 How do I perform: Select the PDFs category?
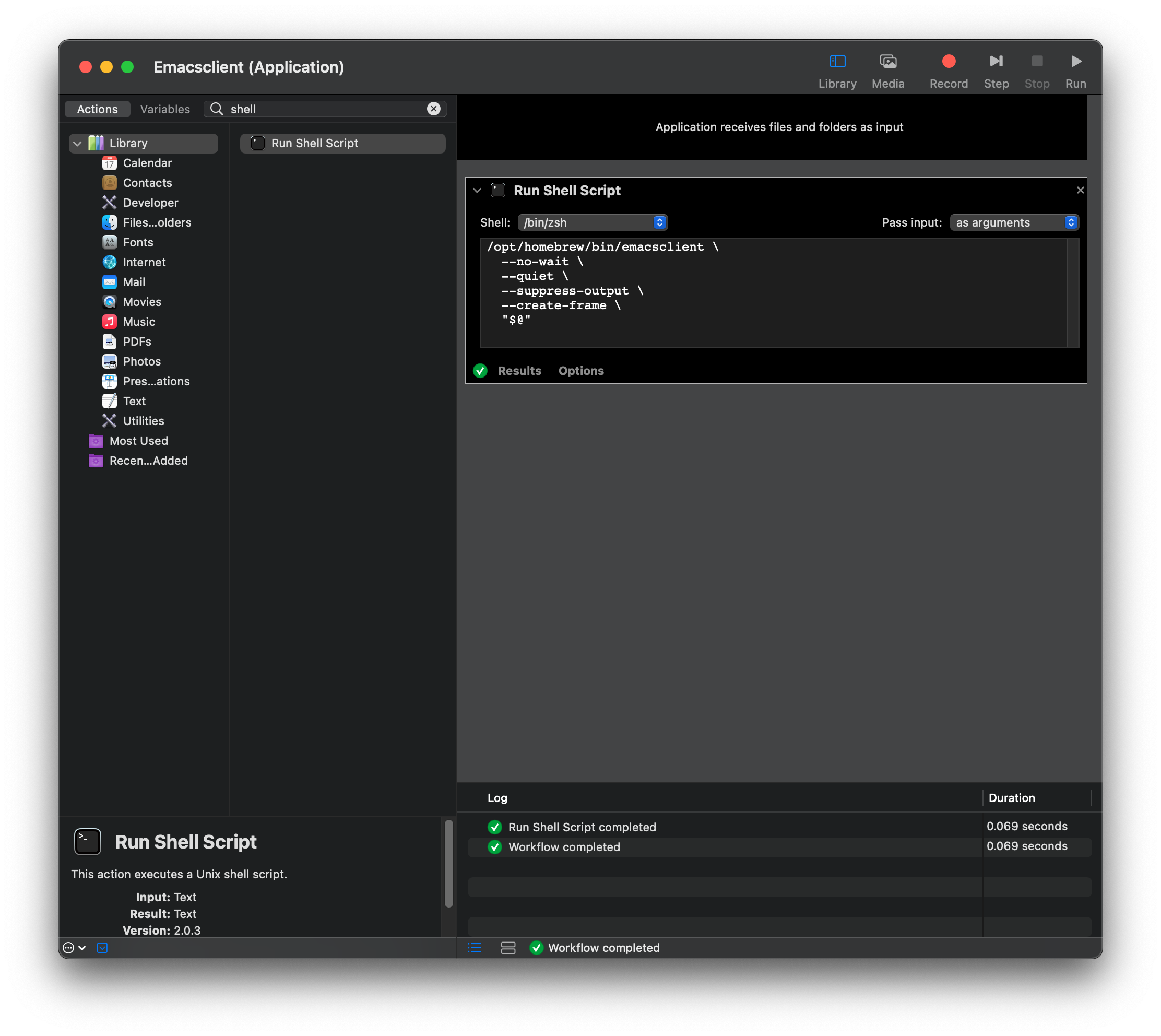pyautogui.click(x=137, y=342)
